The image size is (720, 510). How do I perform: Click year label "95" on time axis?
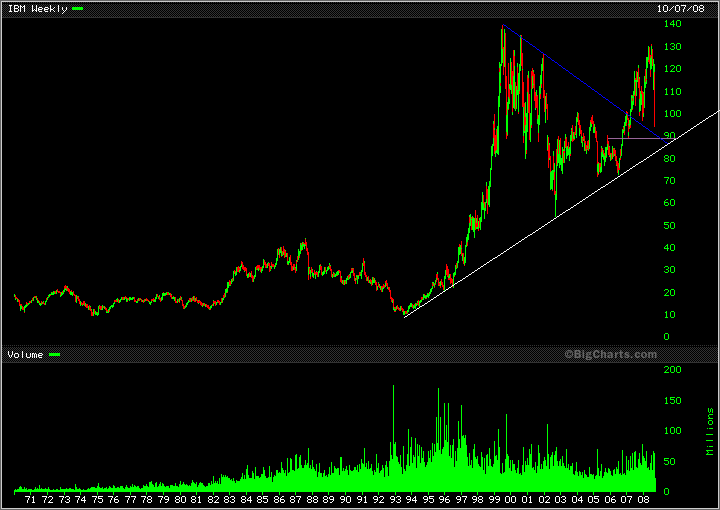coord(428,499)
